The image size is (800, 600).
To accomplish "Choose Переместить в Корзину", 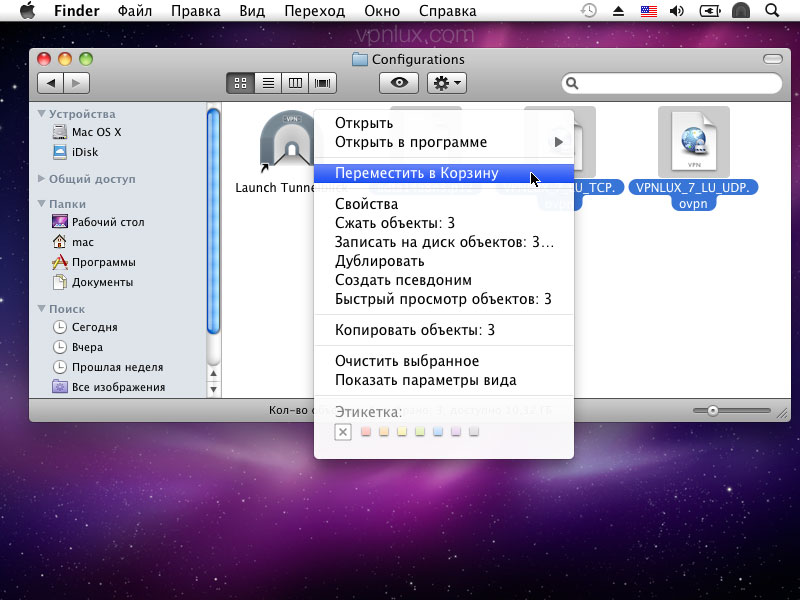I will (444, 173).
